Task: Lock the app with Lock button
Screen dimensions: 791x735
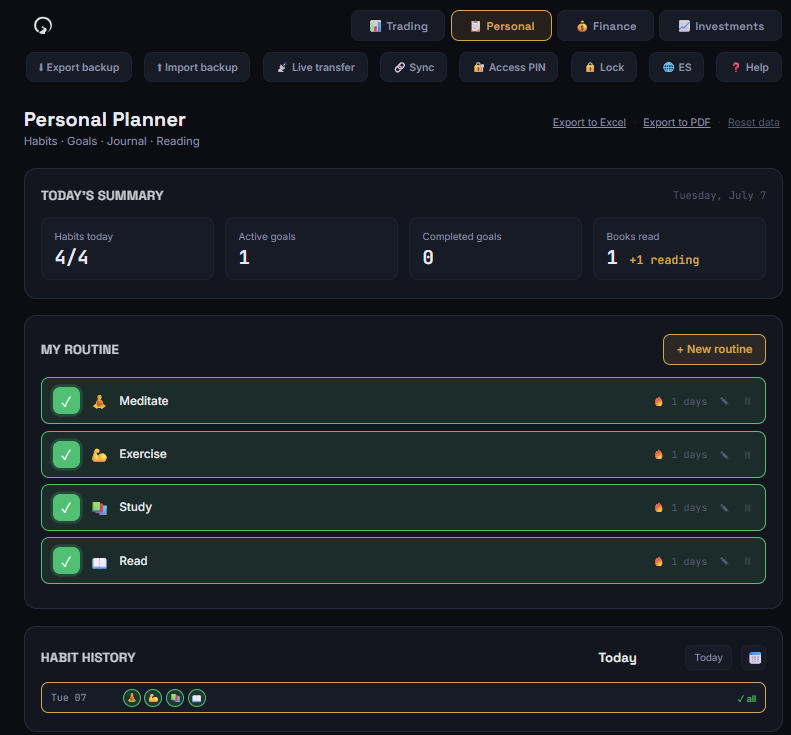Action: (x=604, y=67)
